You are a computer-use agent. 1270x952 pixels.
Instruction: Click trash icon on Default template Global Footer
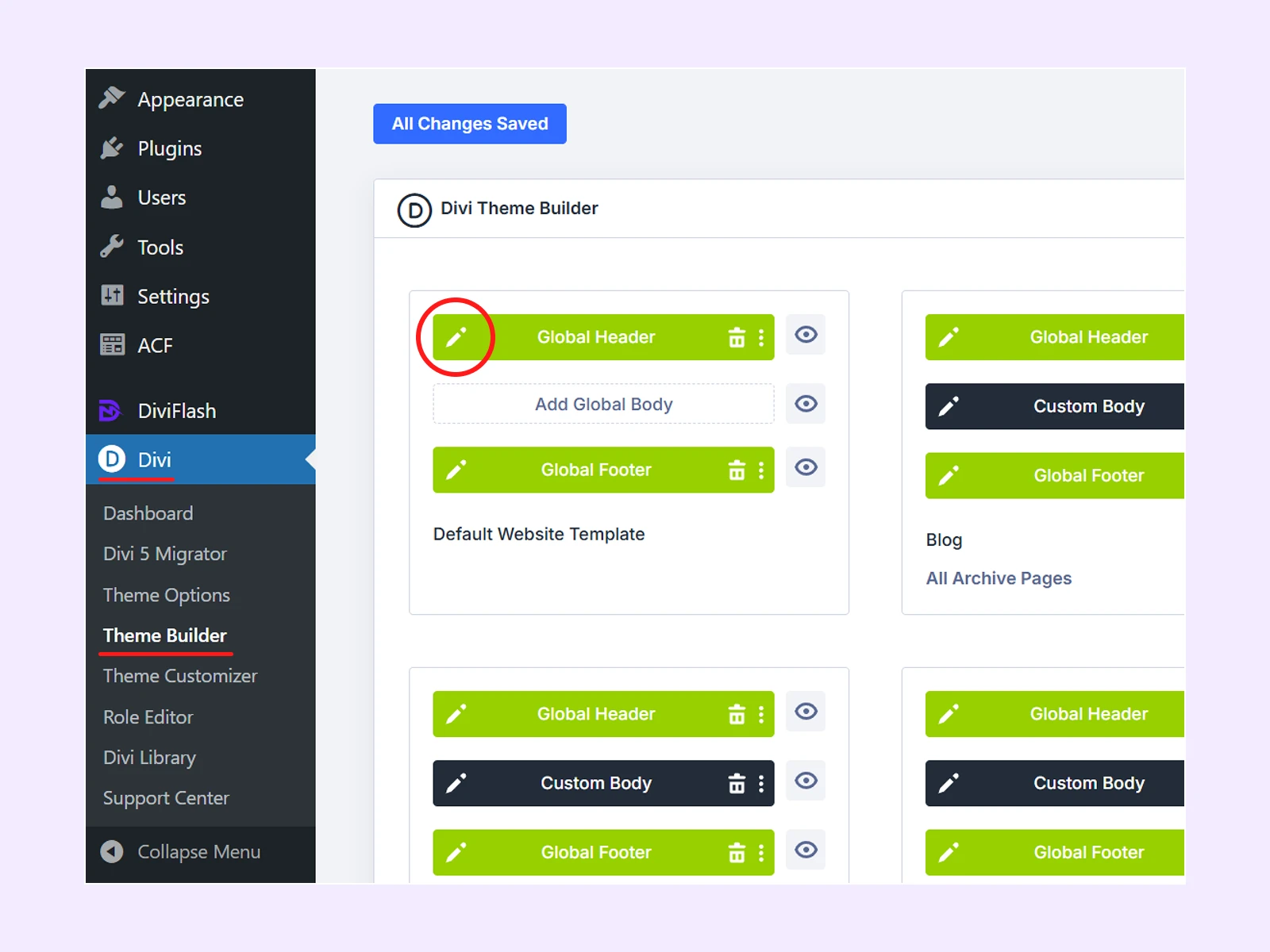[737, 470]
